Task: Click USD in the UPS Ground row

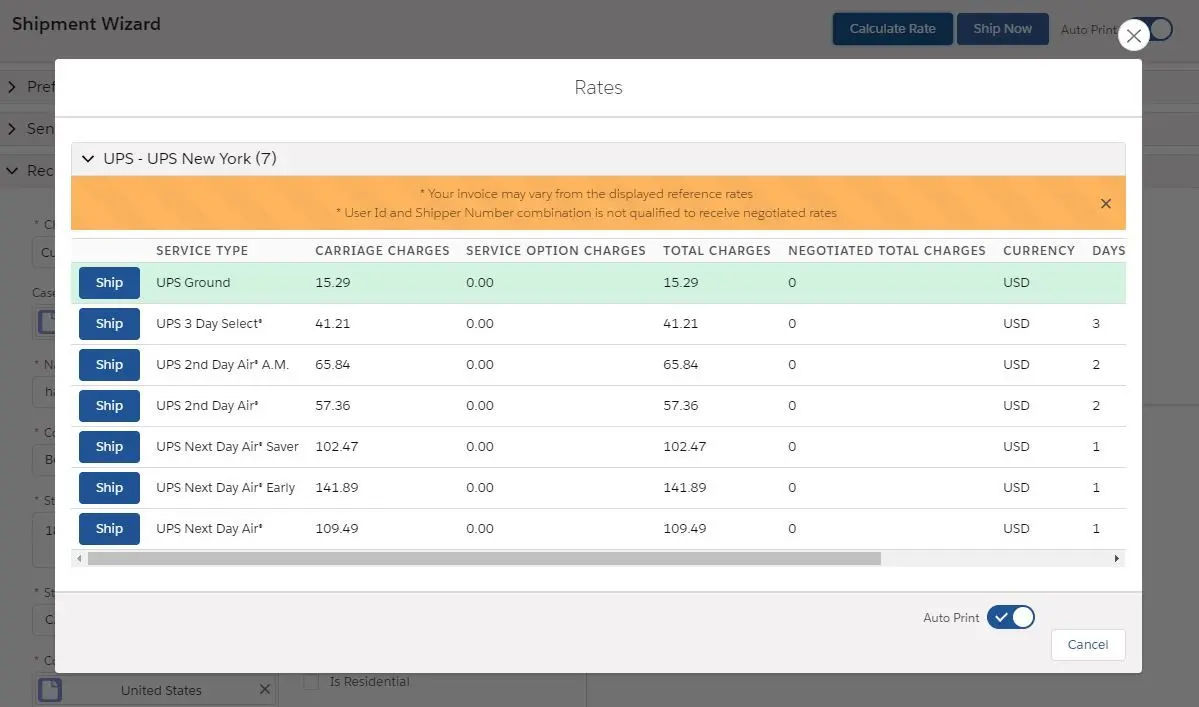Action: click(x=1016, y=283)
